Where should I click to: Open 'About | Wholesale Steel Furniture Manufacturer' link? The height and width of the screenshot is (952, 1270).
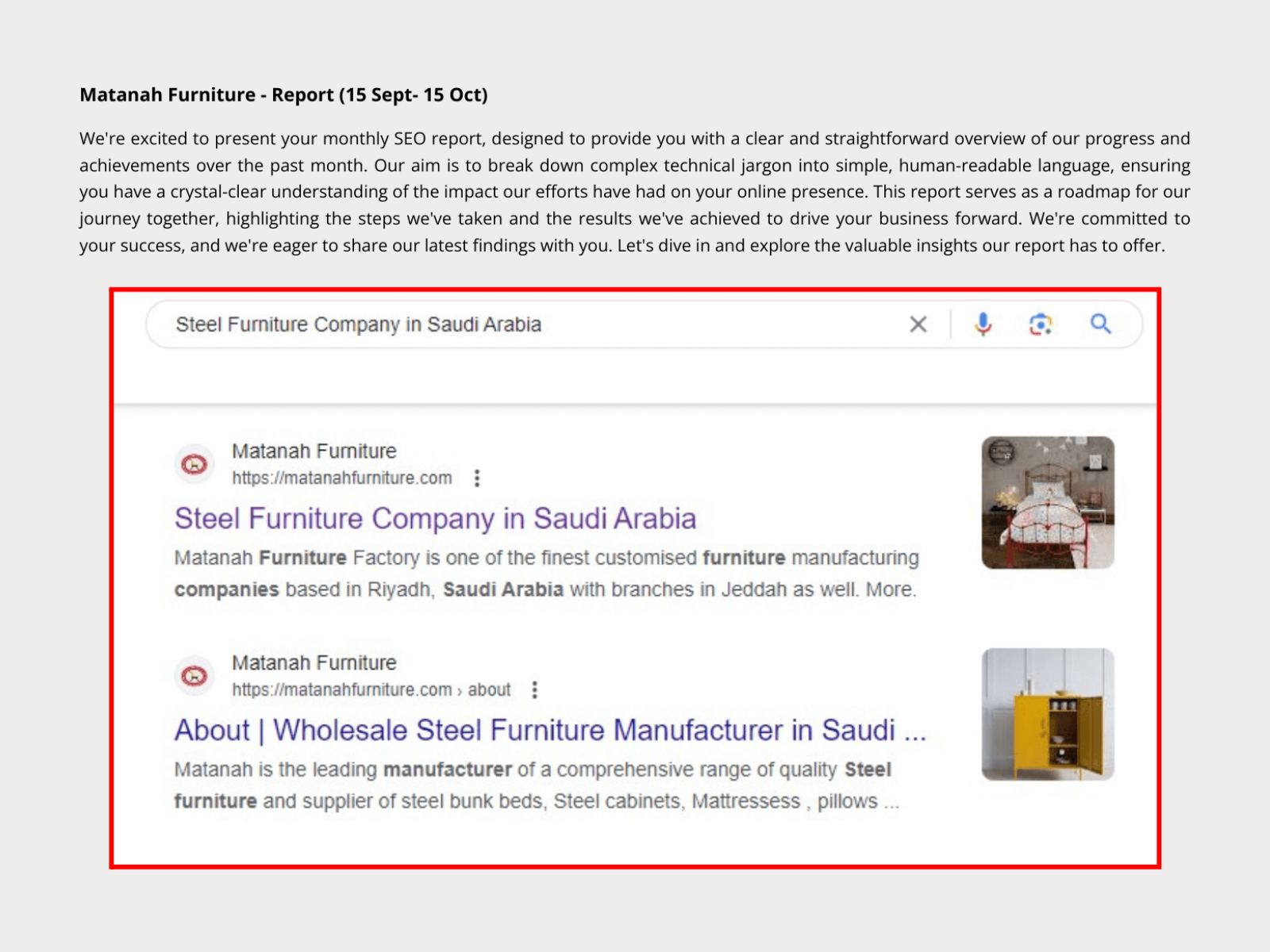tap(550, 730)
